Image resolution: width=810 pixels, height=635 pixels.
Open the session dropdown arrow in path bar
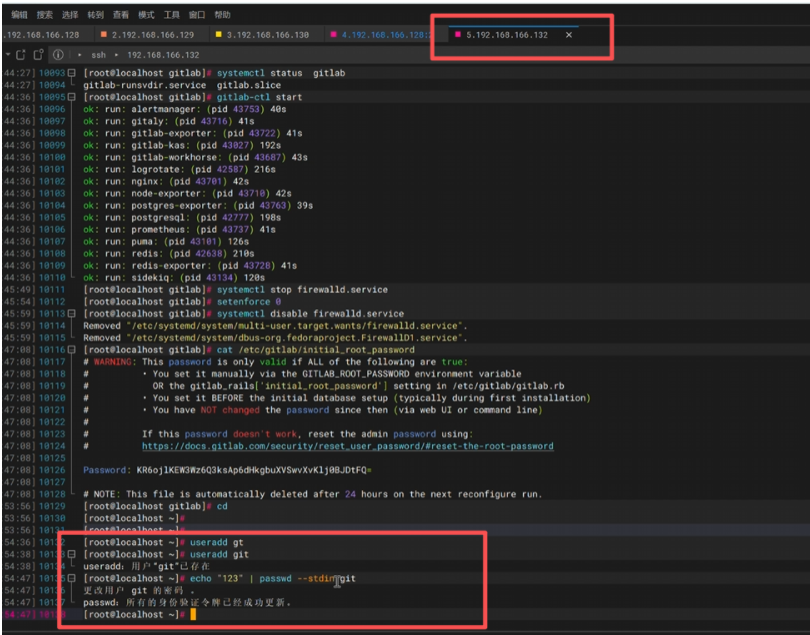[8, 54]
